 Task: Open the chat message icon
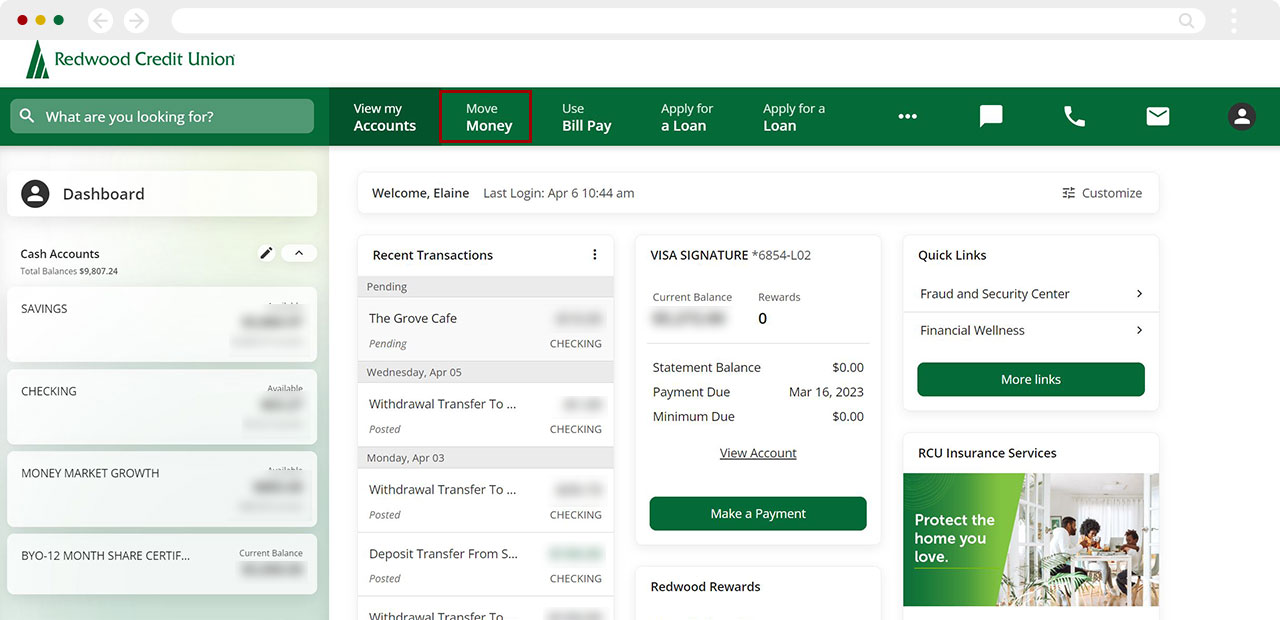[x=991, y=116]
